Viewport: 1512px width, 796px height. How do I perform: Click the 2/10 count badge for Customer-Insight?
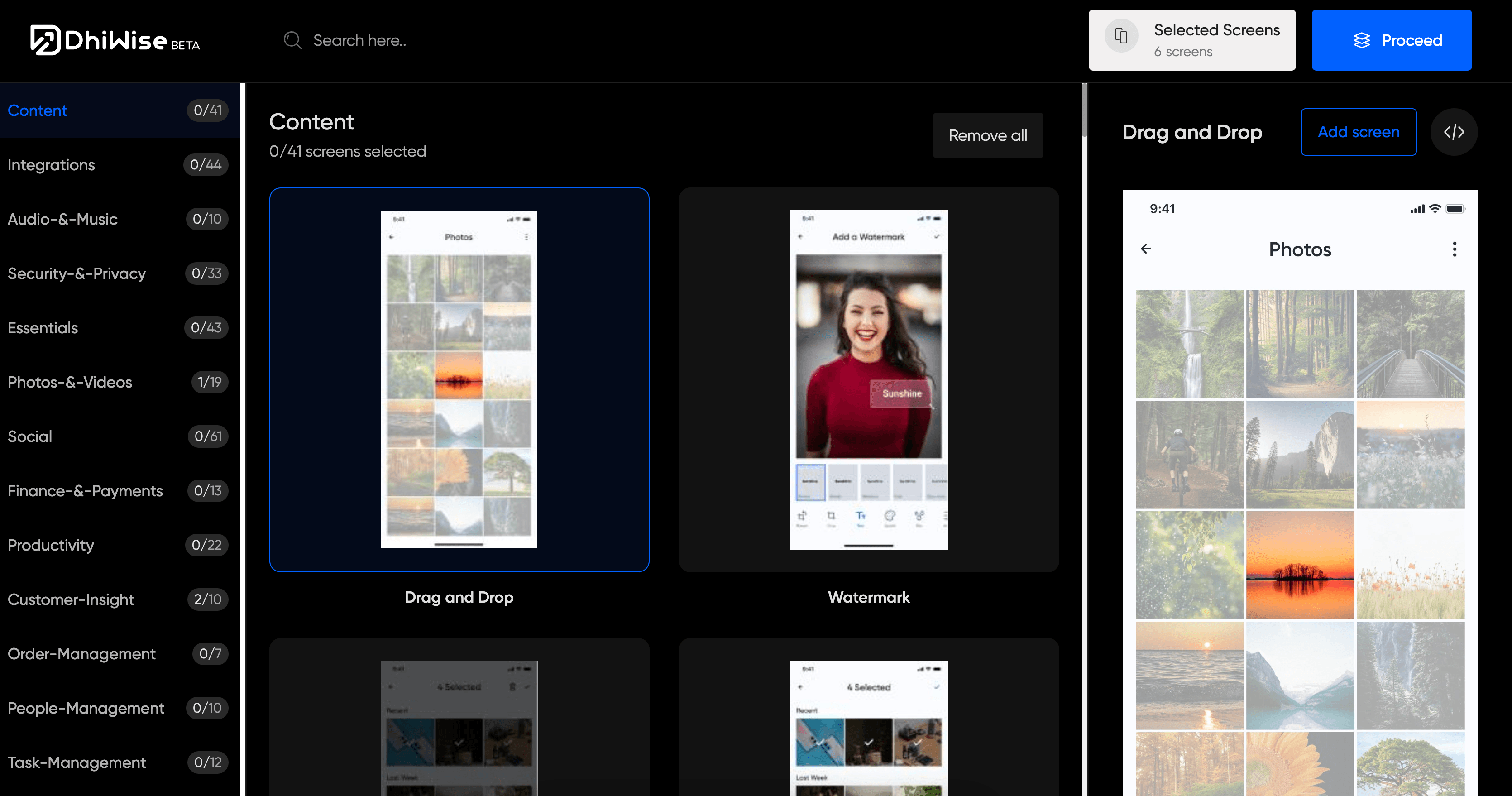pyautogui.click(x=208, y=599)
